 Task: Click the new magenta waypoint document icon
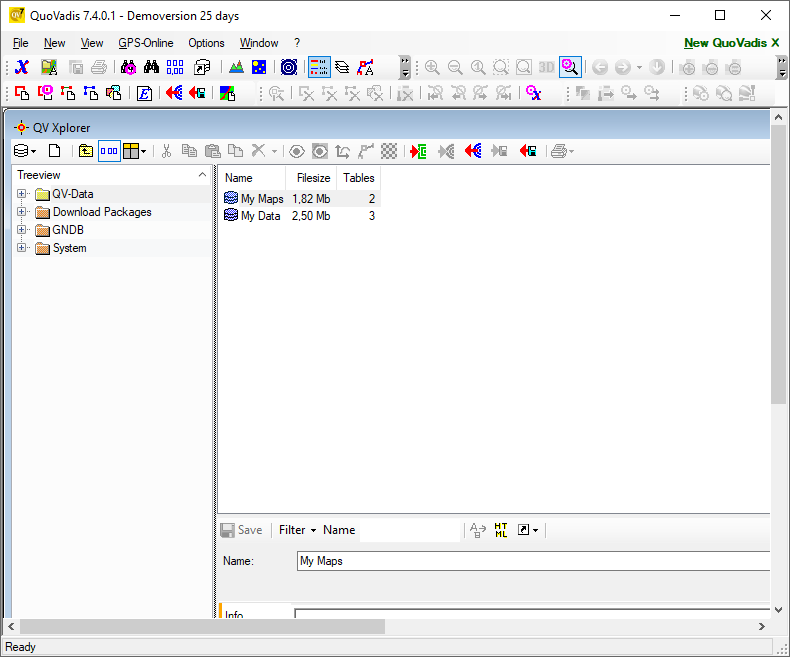[x=45, y=93]
